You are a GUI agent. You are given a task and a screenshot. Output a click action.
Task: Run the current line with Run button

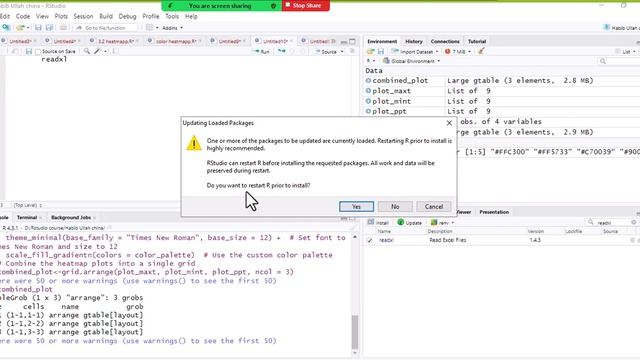tap(261, 52)
